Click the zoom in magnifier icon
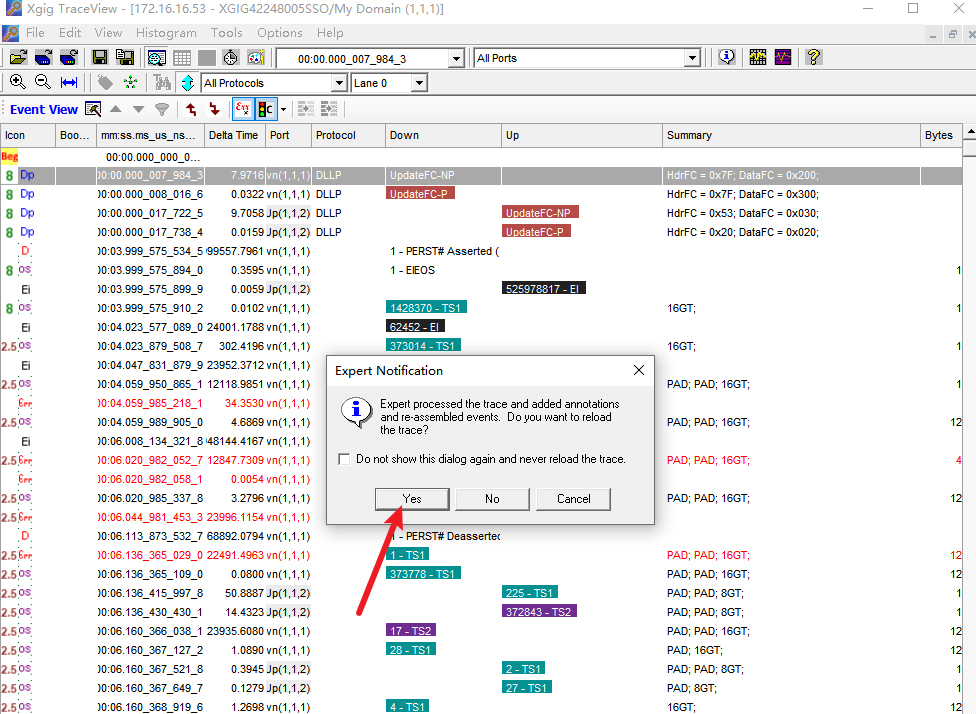The height and width of the screenshot is (714, 976). coord(18,82)
